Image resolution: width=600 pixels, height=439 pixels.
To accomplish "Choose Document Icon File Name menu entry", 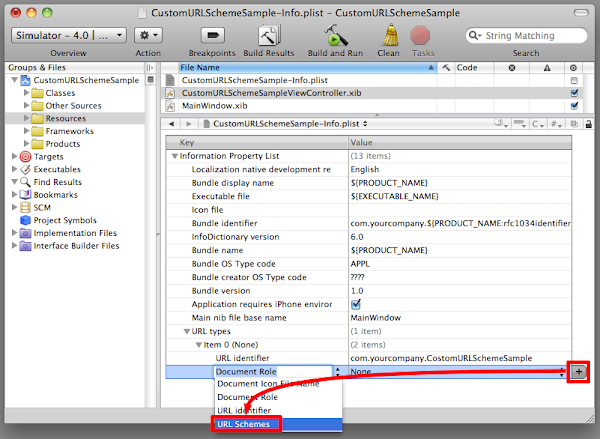I will tap(277, 384).
